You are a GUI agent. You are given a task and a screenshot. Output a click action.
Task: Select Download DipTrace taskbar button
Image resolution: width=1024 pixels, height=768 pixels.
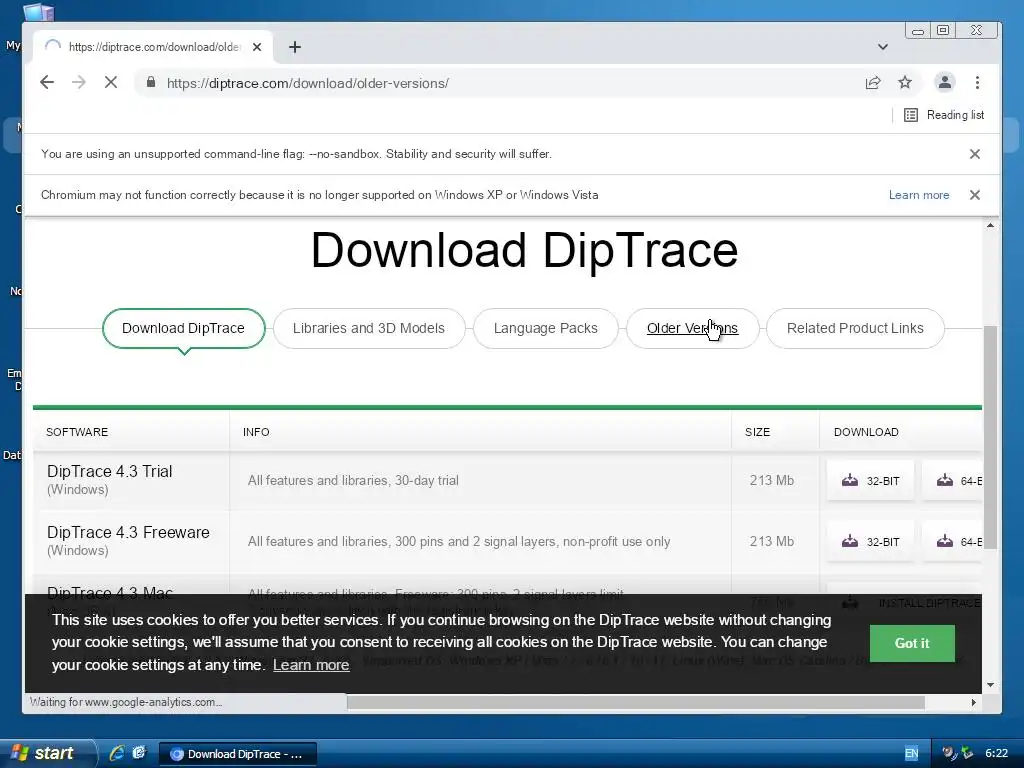238,754
